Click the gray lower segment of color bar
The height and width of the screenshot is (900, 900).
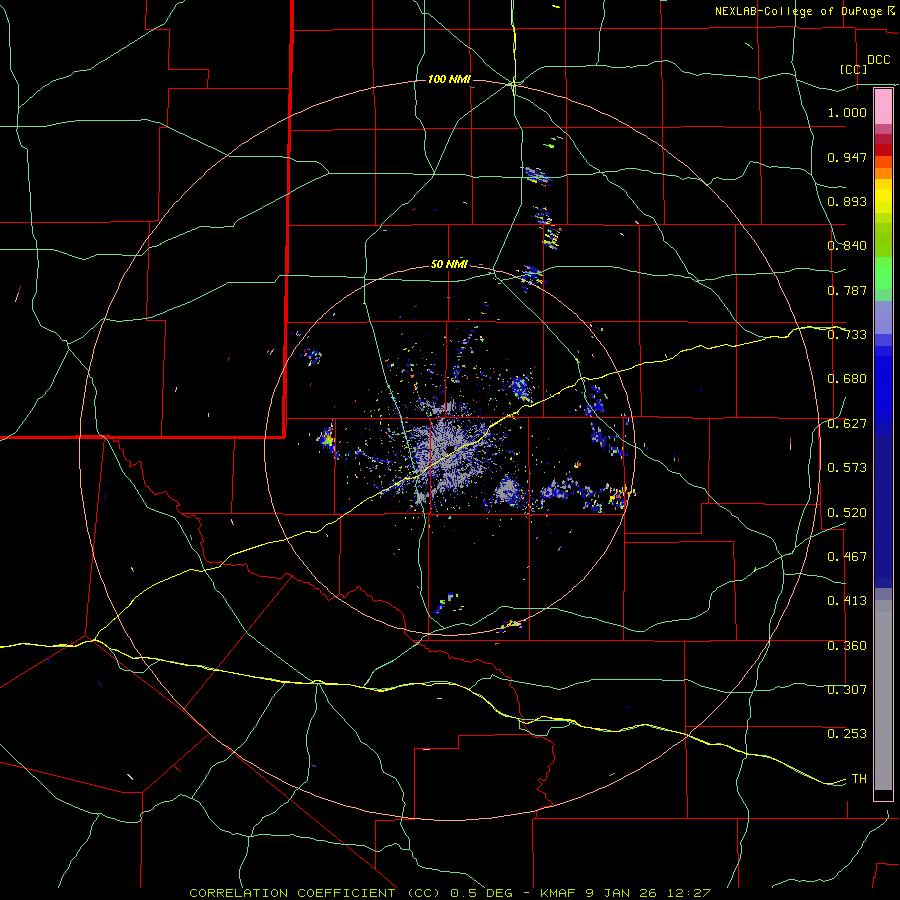point(883,695)
